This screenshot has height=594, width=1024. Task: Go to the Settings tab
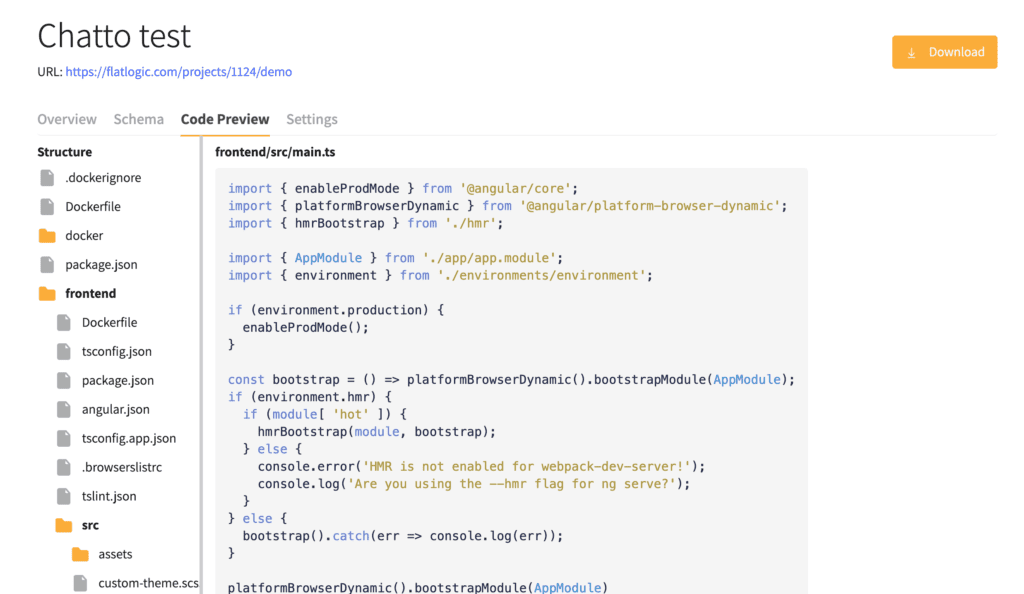coord(312,119)
